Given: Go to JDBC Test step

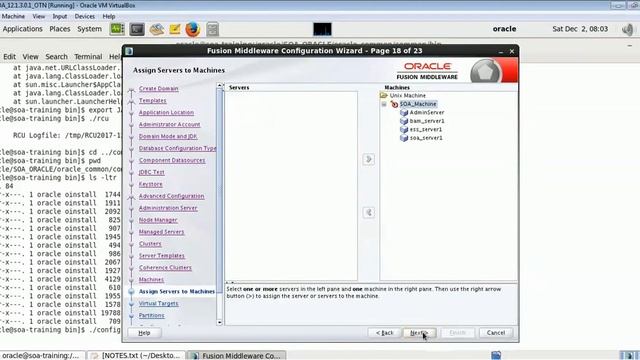Looking at the screenshot, I should pyautogui.click(x=151, y=172).
